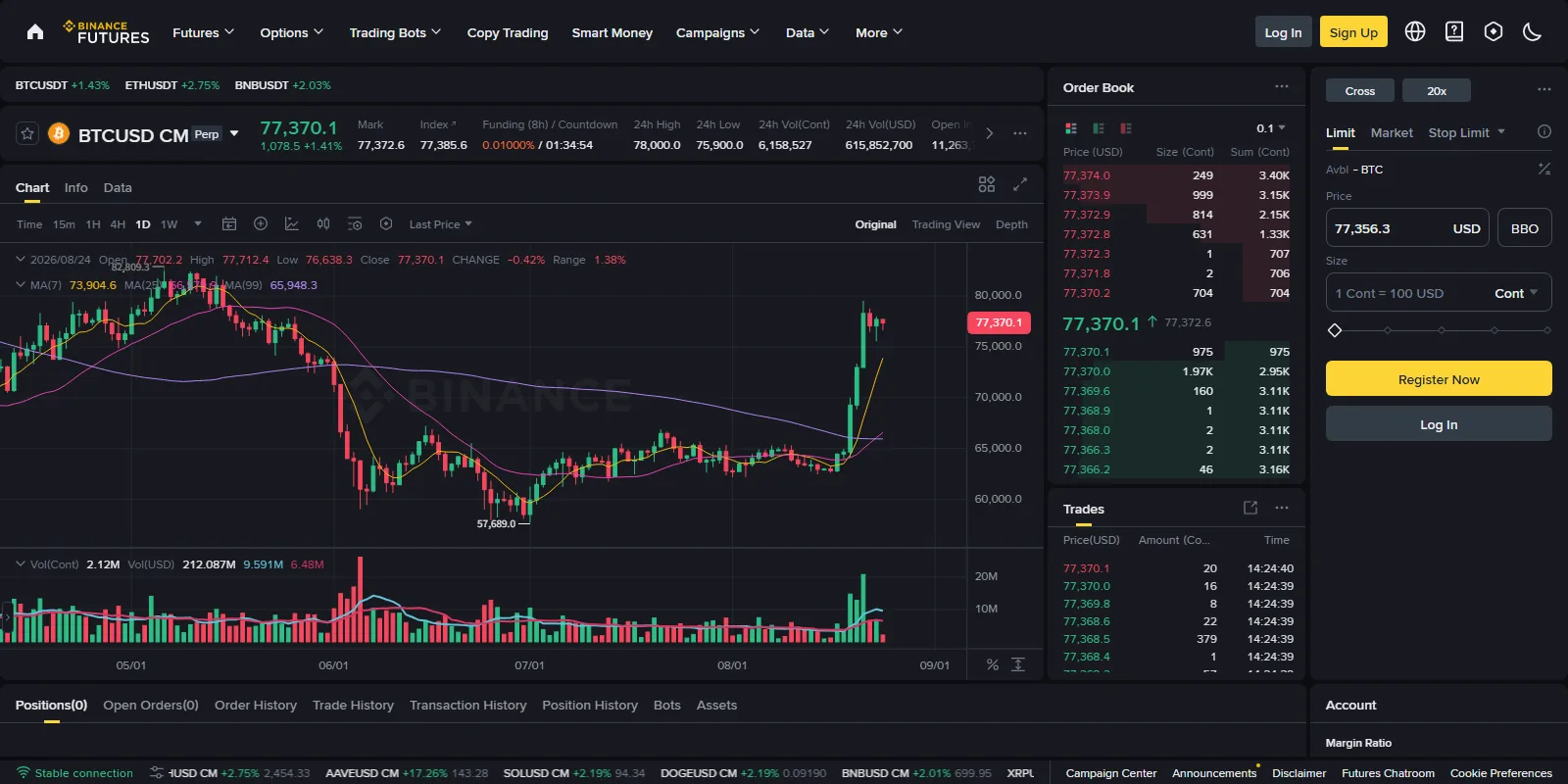Click the yellow Register Now button

(x=1439, y=378)
